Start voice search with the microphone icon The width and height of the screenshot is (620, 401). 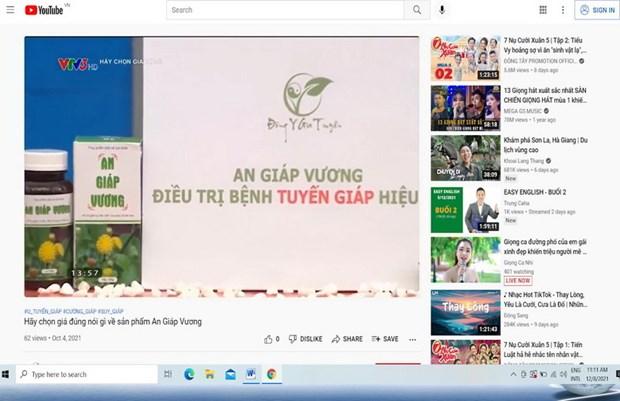click(442, 10)
